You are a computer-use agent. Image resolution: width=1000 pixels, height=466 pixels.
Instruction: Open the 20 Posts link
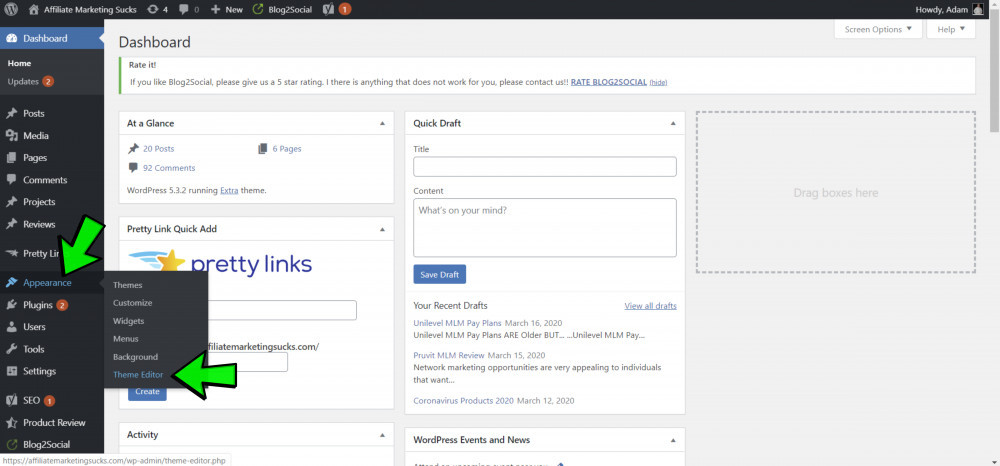click(x=158, y=149)
